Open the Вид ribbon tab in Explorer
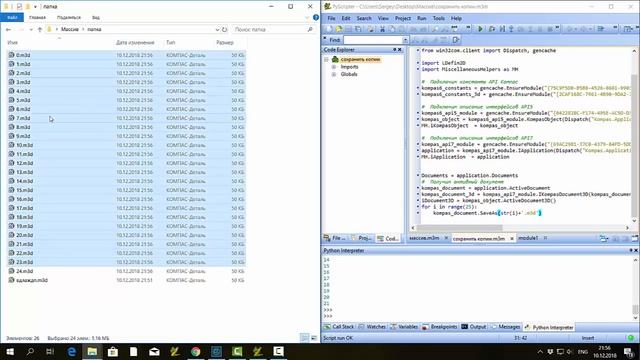The height and width of the screenshot is (360, 640). (96, 18)
